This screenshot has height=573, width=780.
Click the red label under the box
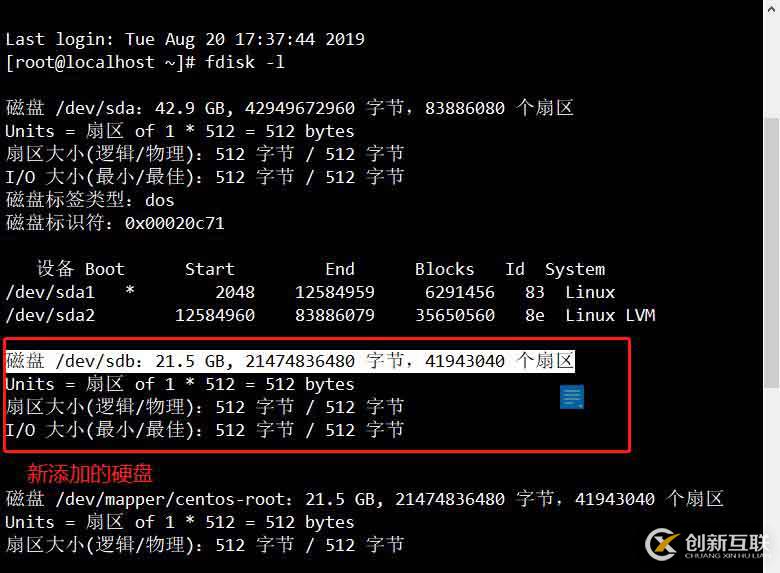click(x=90, y=474)
